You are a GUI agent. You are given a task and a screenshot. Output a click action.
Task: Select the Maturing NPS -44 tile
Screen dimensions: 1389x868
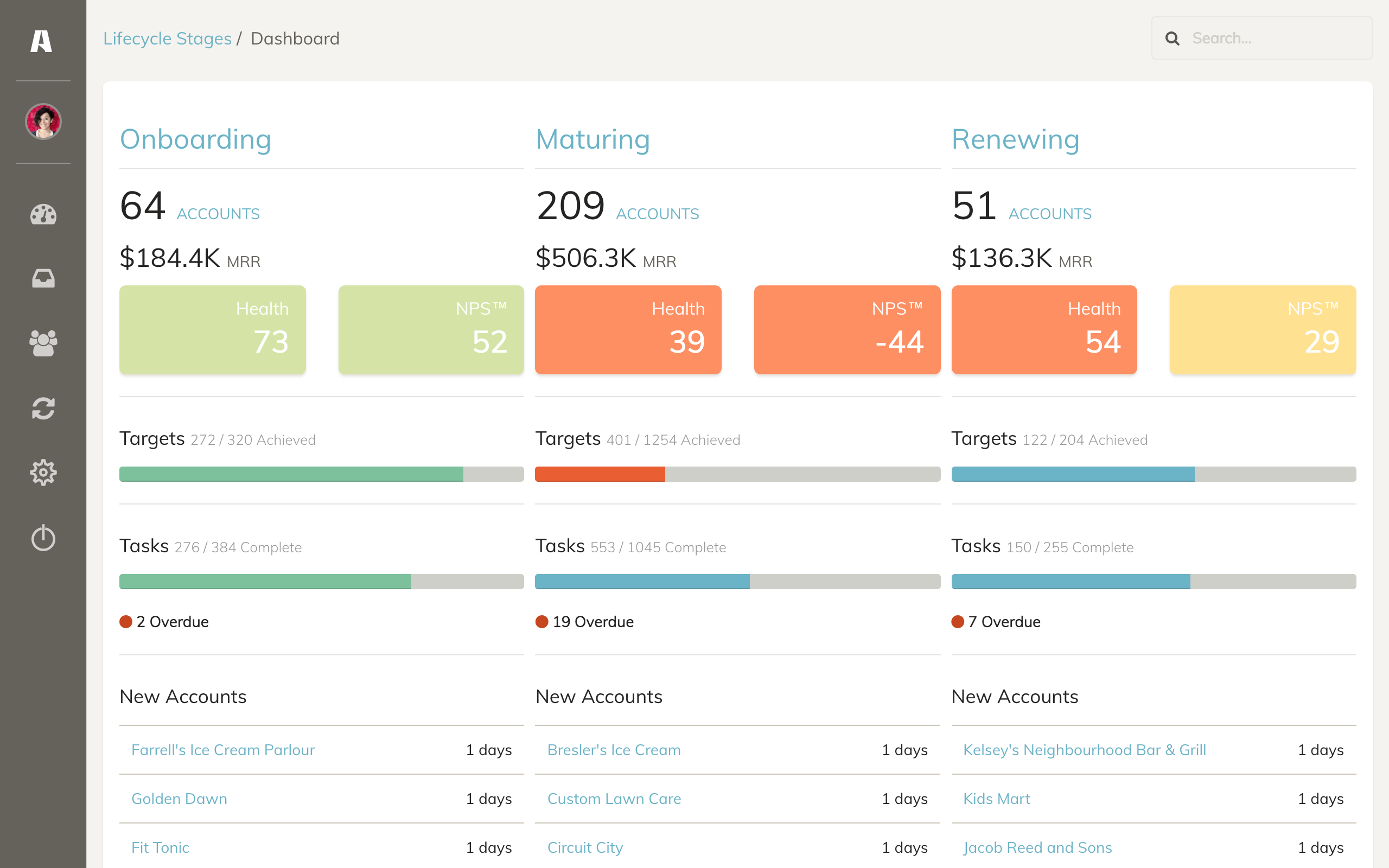pyautogui.click(x=847, y=329)
